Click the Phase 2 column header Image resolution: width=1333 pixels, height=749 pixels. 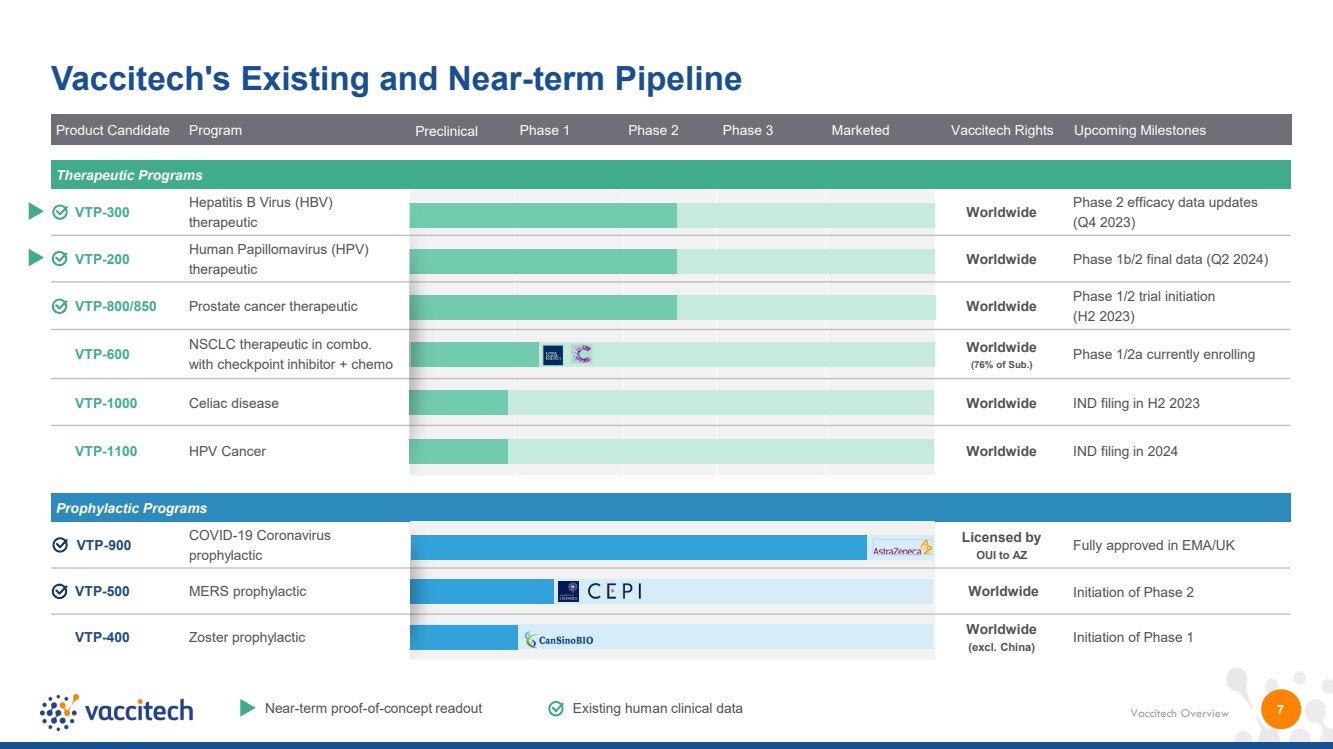click(x=653, y=130)
